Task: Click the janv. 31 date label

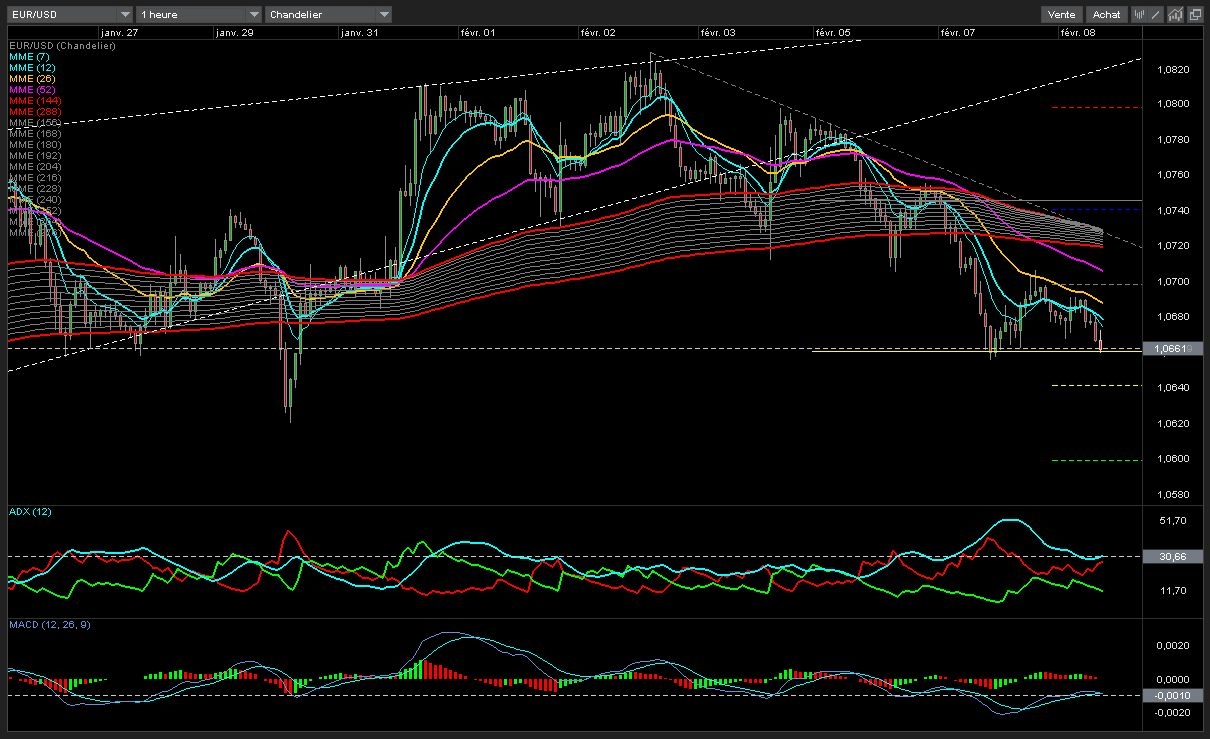Action: coord(359,33)
